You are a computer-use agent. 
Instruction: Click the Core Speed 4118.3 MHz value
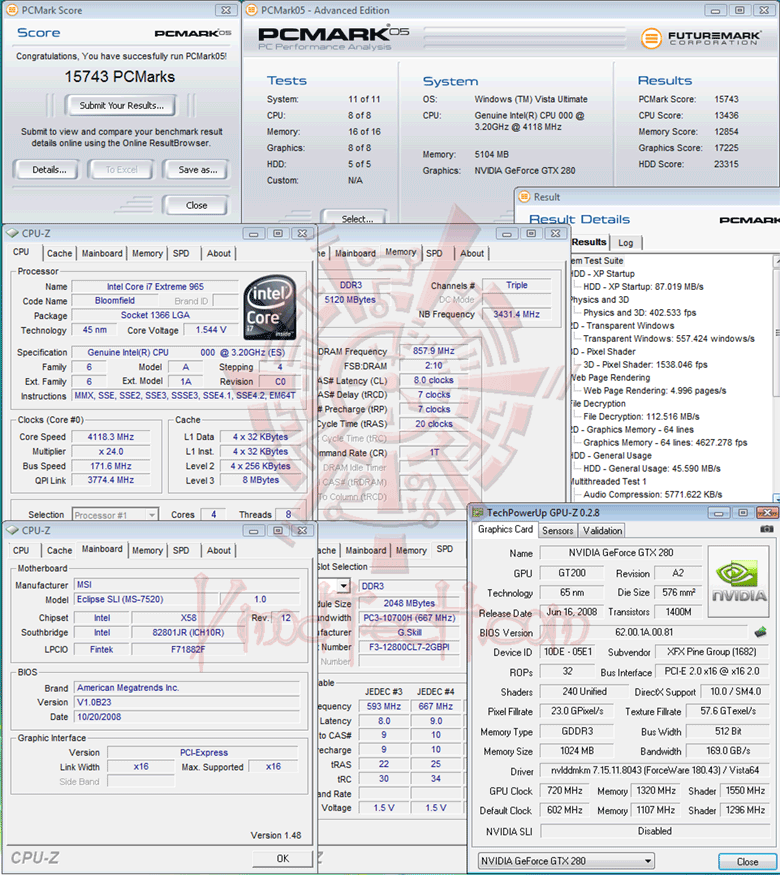click(110, 436)
